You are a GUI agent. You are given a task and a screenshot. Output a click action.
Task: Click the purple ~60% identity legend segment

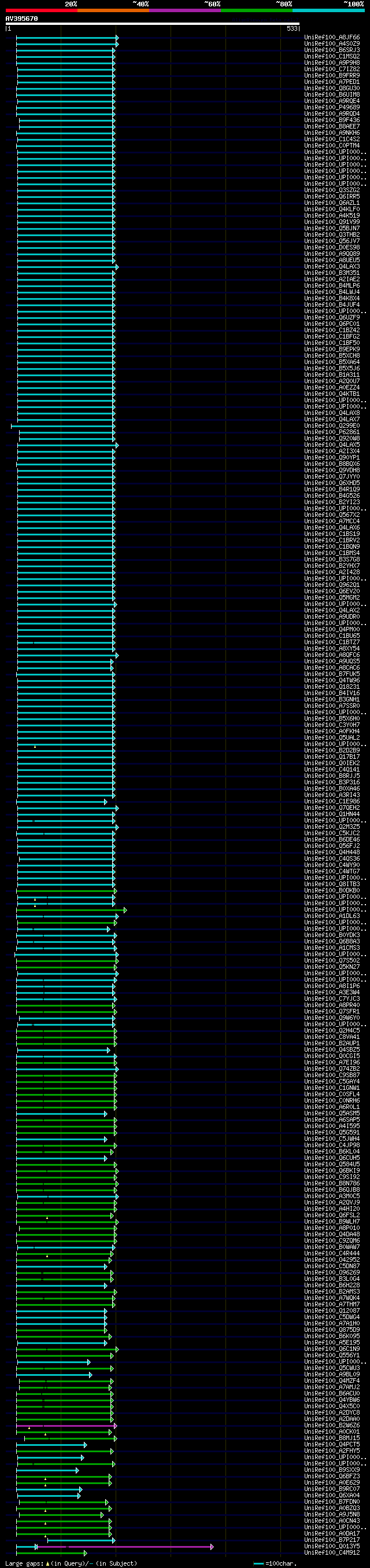coord(184,10)
